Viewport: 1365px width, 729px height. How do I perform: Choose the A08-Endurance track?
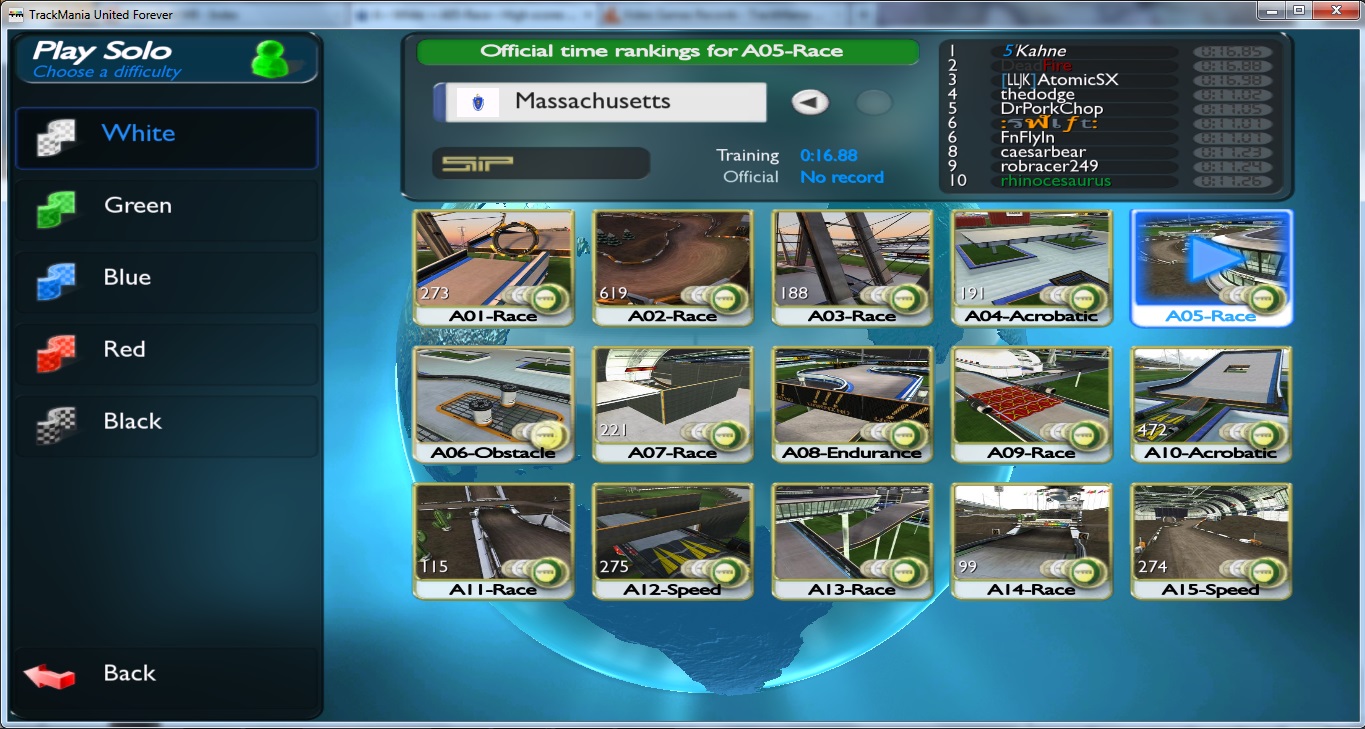point(852,404)
